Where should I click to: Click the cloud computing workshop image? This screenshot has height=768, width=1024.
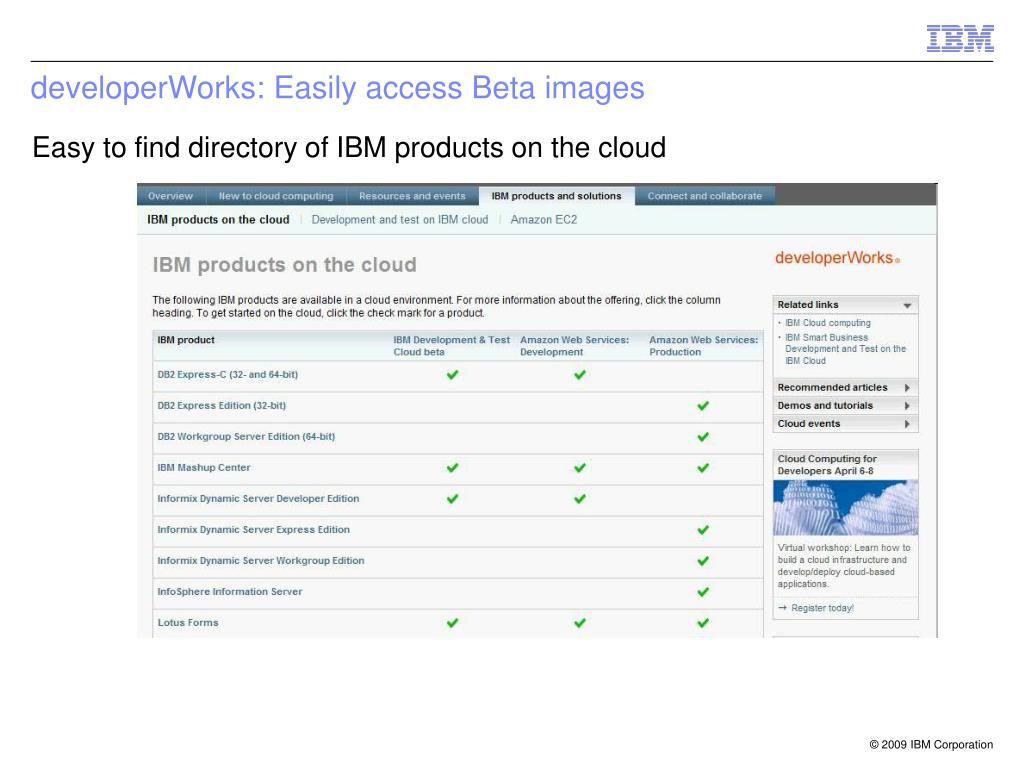pos(845,507)
